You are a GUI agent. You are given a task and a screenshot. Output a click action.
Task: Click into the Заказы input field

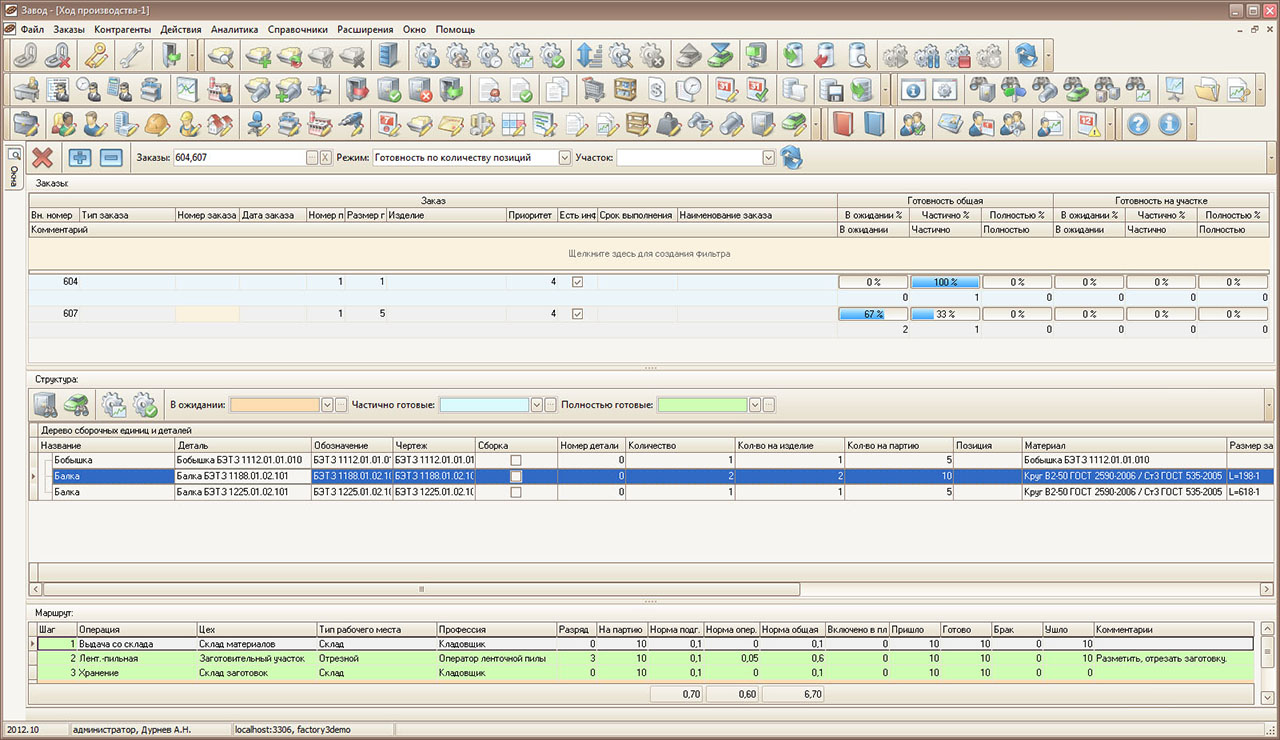tap(238, 158)
